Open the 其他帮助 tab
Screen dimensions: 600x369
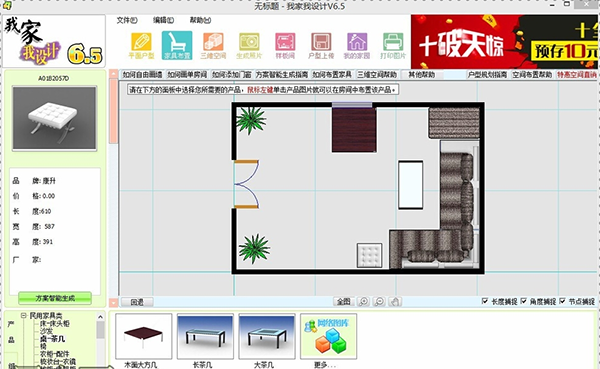click(422, 75)
